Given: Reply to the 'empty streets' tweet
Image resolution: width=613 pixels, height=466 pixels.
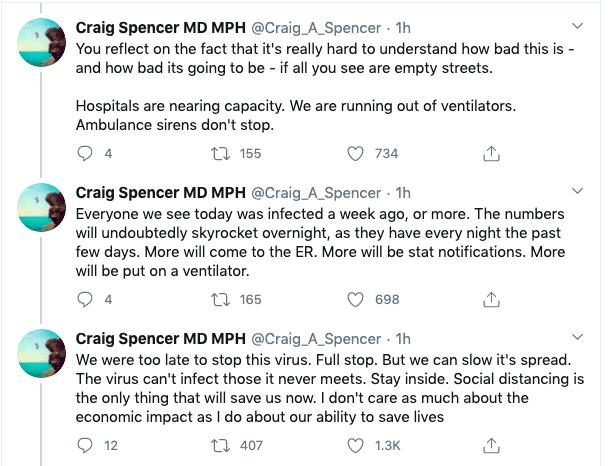Looking at the screenshot, I should [85, 153].
